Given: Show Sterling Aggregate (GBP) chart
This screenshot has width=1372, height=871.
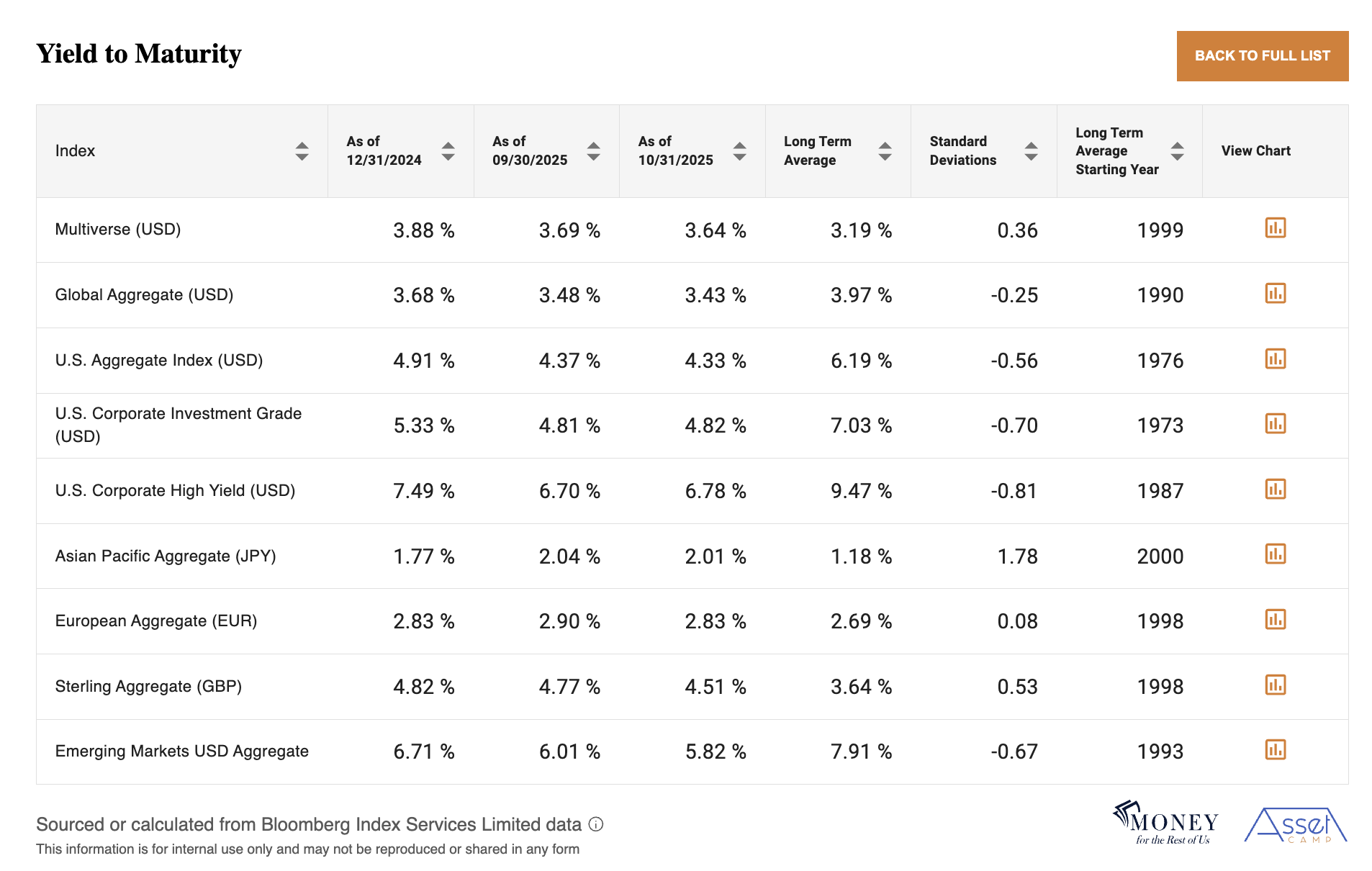Looking at the screenshot, I should [1275, 685].
